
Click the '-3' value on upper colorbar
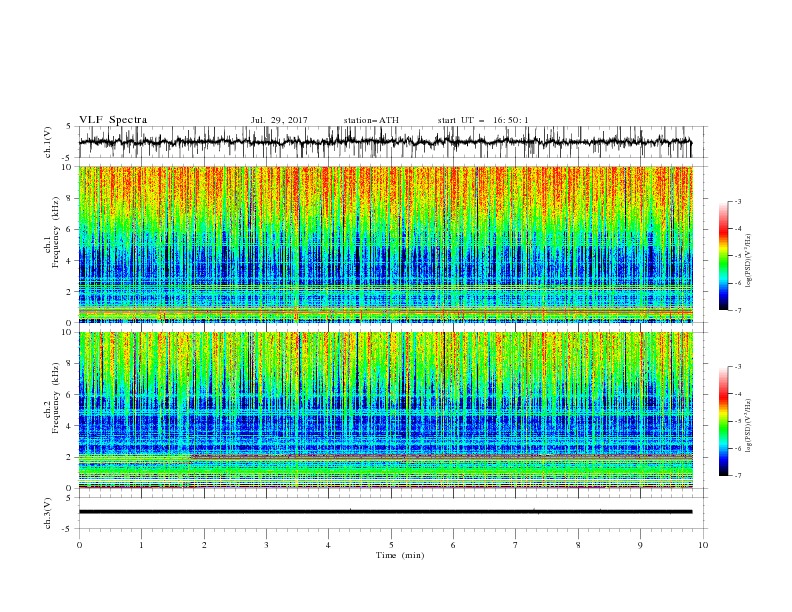click(x=737, y=201)
